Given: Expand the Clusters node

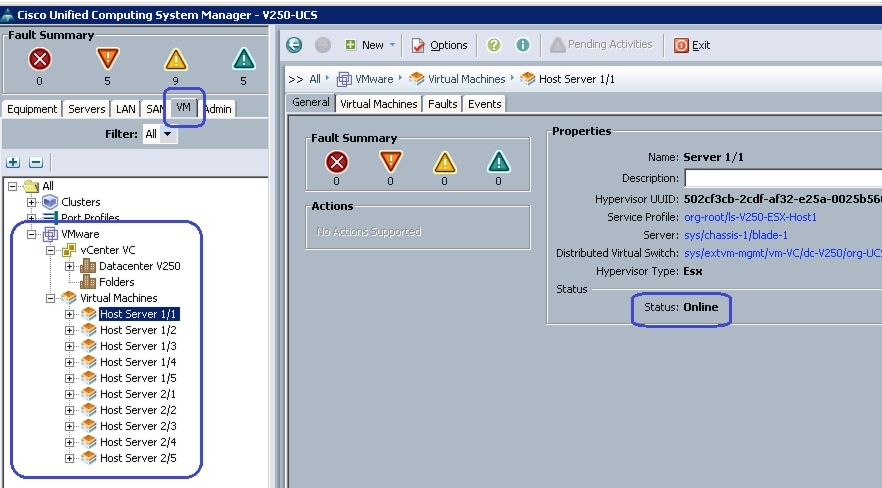Looking at the screenshot, I should [32, 202].
